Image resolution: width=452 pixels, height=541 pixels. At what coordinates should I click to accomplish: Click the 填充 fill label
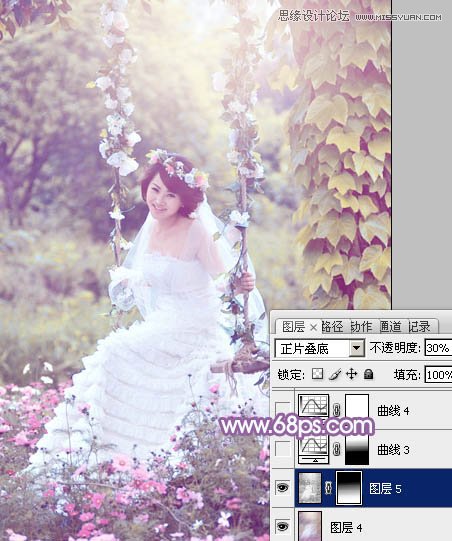click(x=407, y=375)
